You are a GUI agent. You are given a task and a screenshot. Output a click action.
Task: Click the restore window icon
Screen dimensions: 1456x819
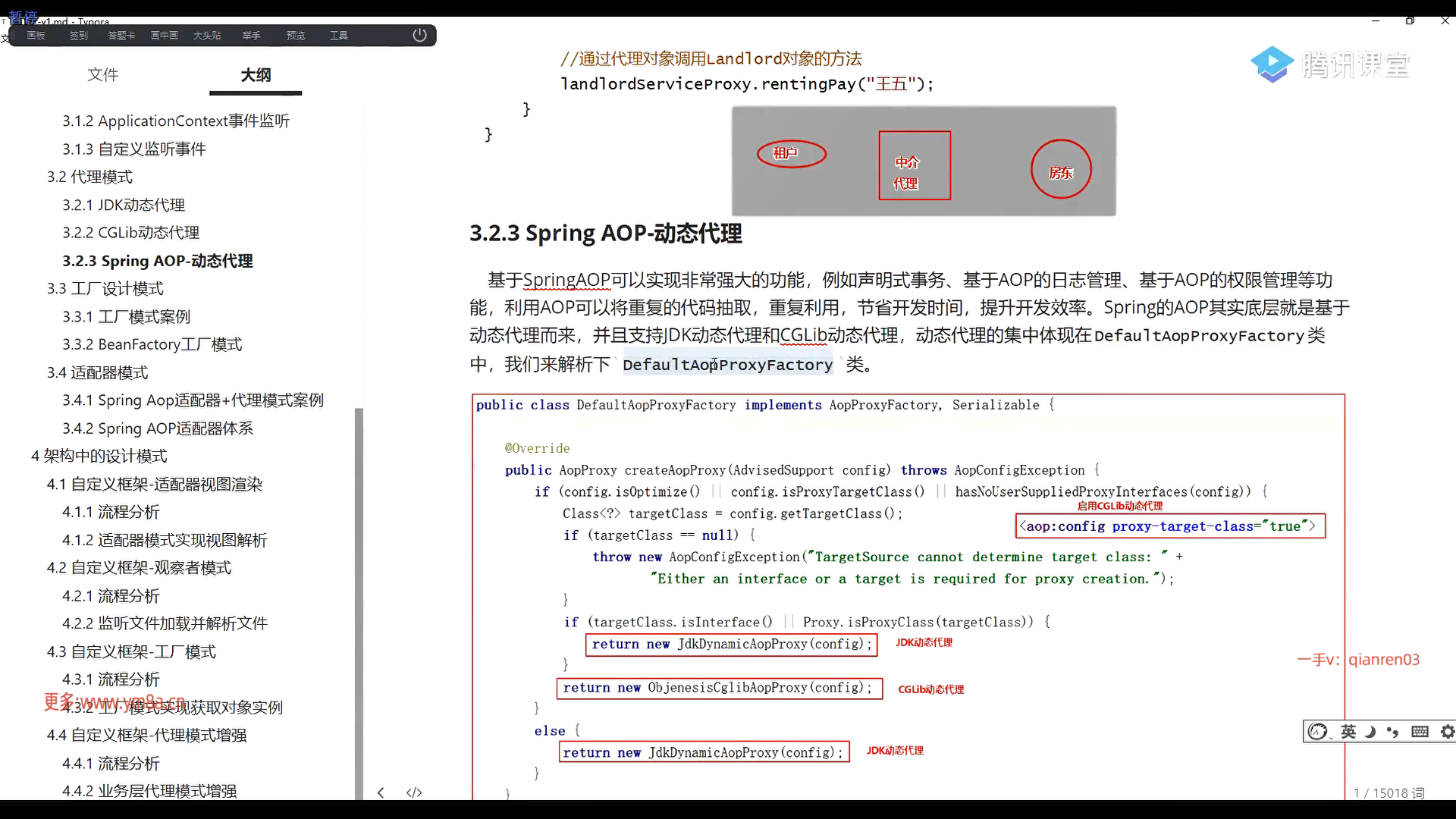tap(1410, 20)
